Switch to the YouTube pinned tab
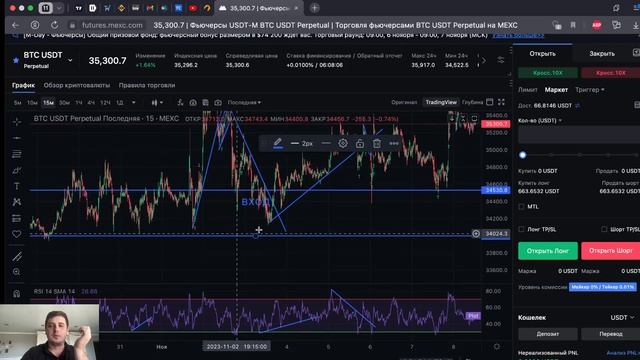 193,8
